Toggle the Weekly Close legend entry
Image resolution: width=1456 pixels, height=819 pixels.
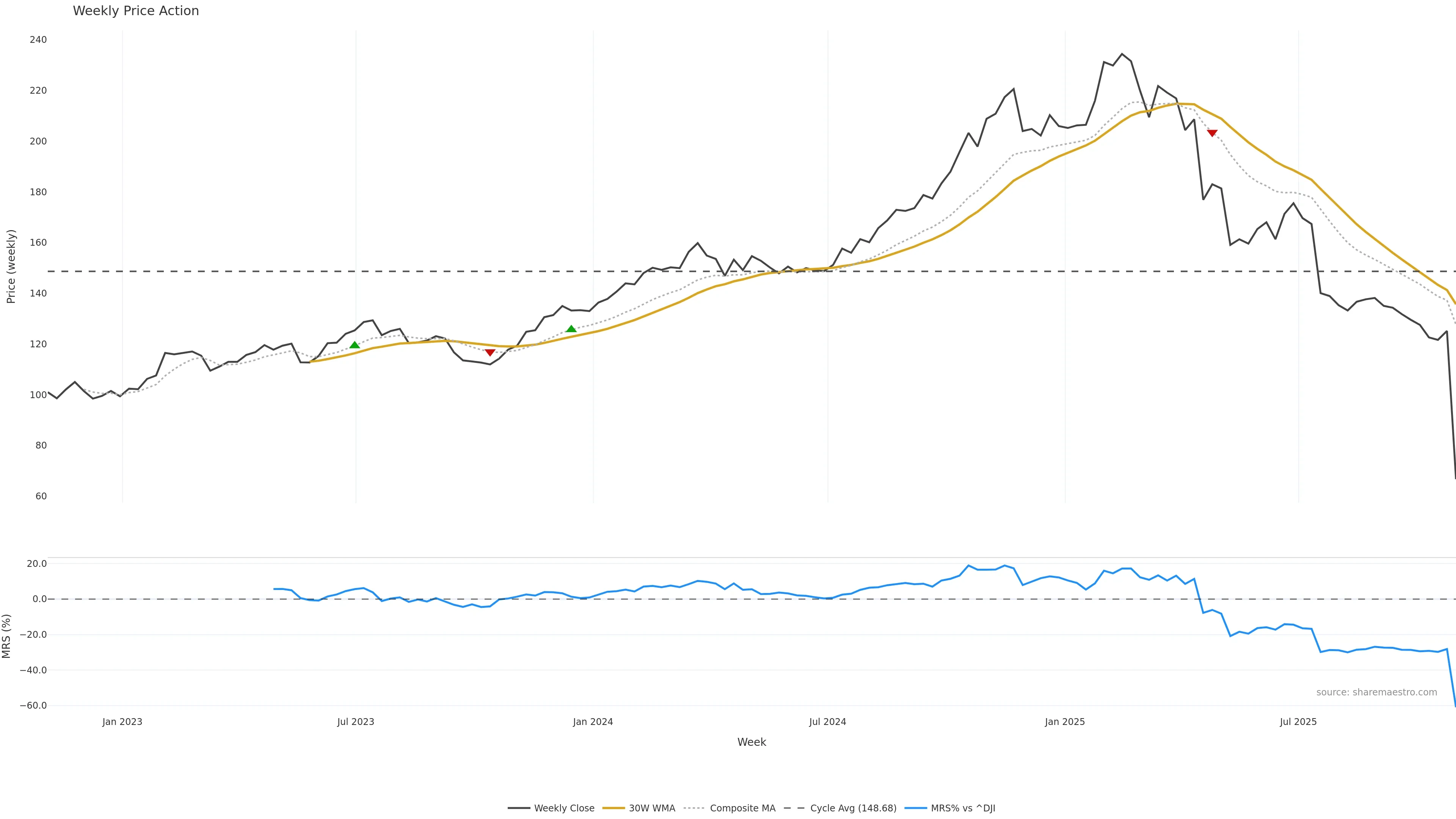point(563,808)
